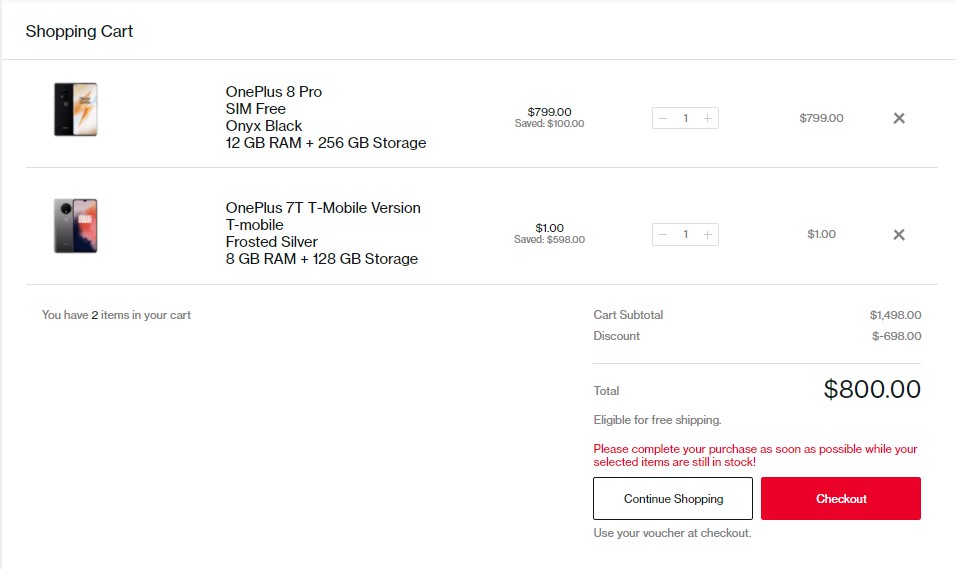
Task: Click the Continue Shopping button
Action: [673, 499]
